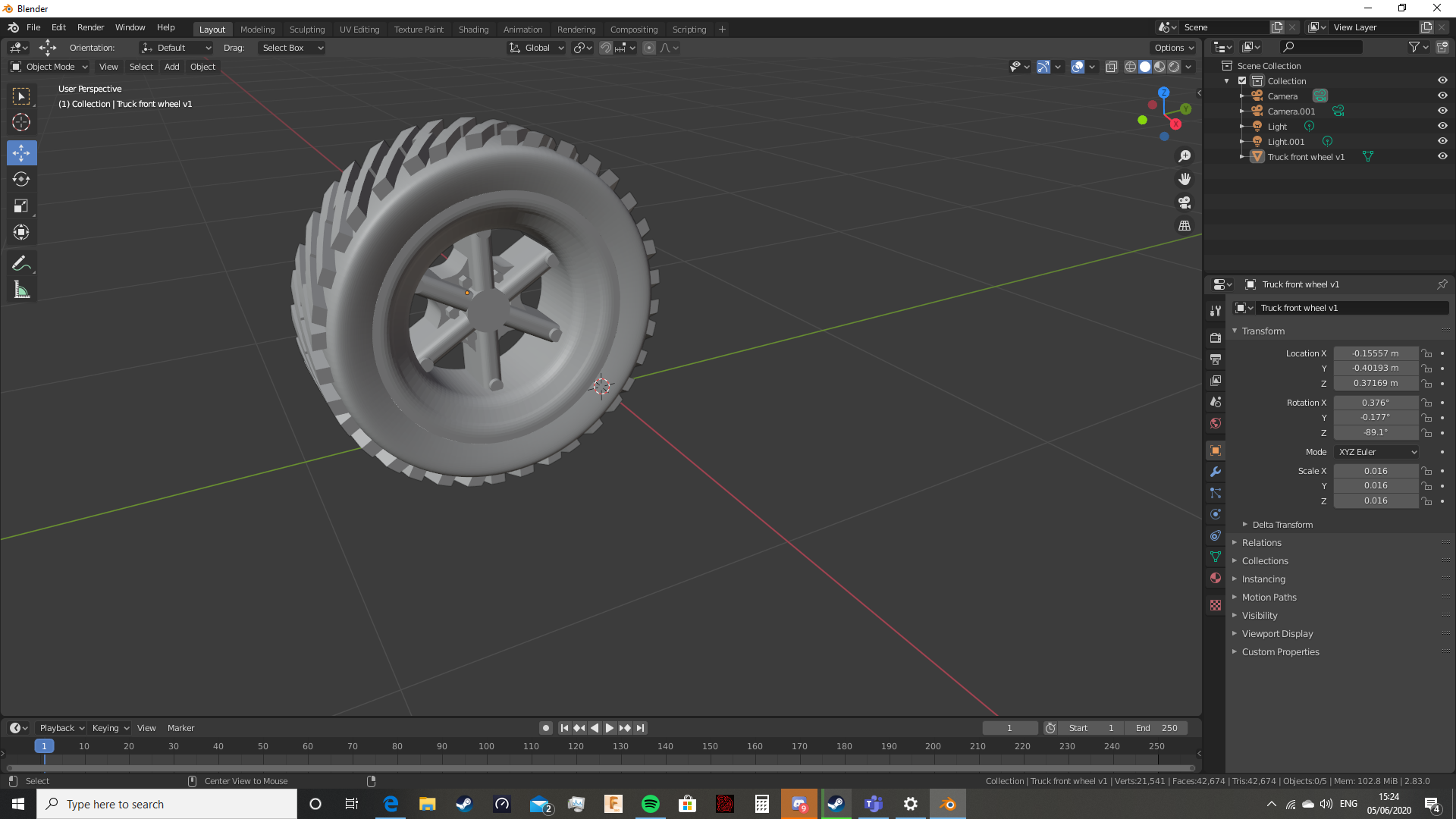Uncheck the Collection exclude checkbox

1242,80
